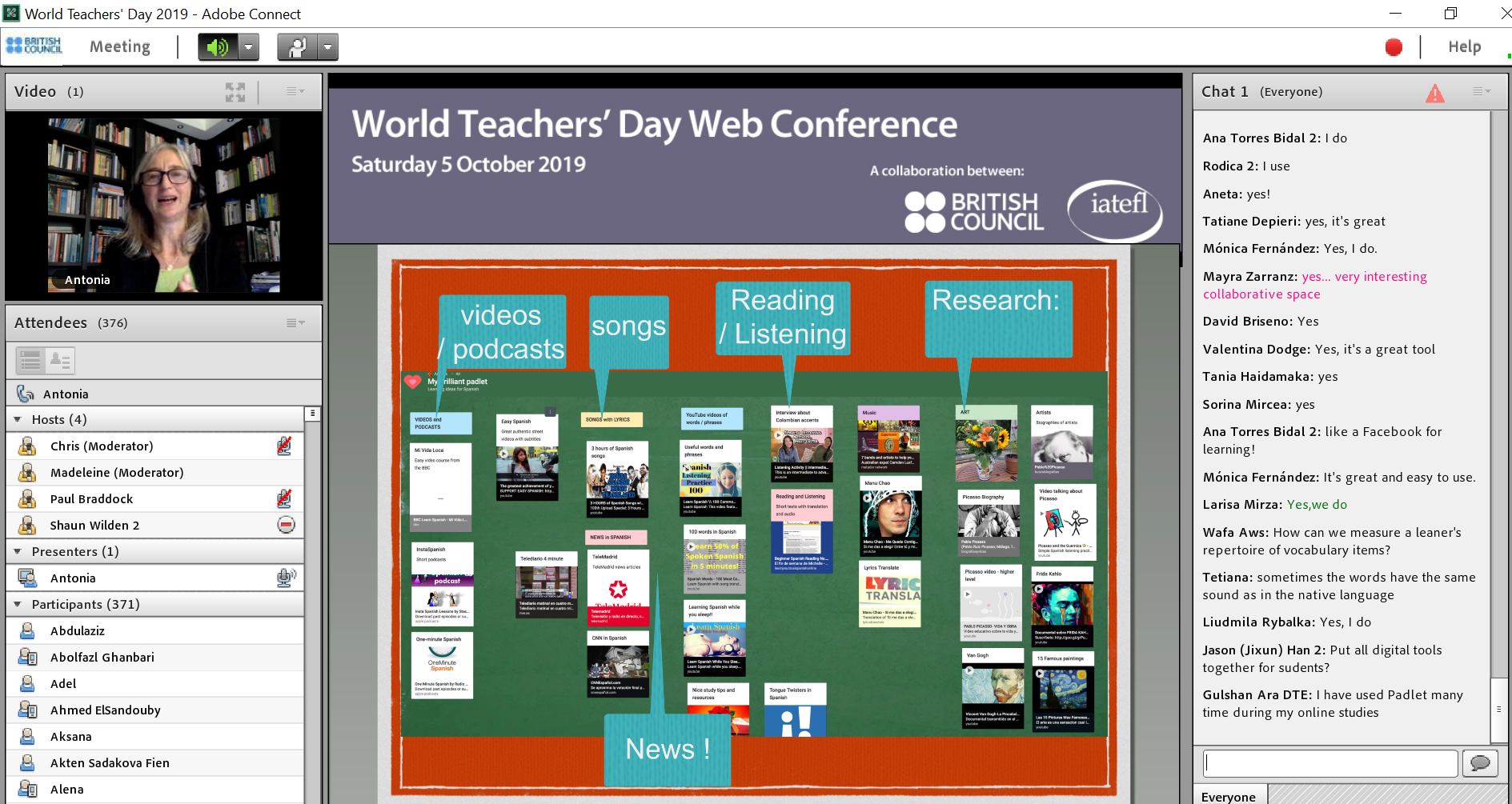Open the Attendees pod options menu
This screenshot has height=804, width=1512.
coord(295,323)
